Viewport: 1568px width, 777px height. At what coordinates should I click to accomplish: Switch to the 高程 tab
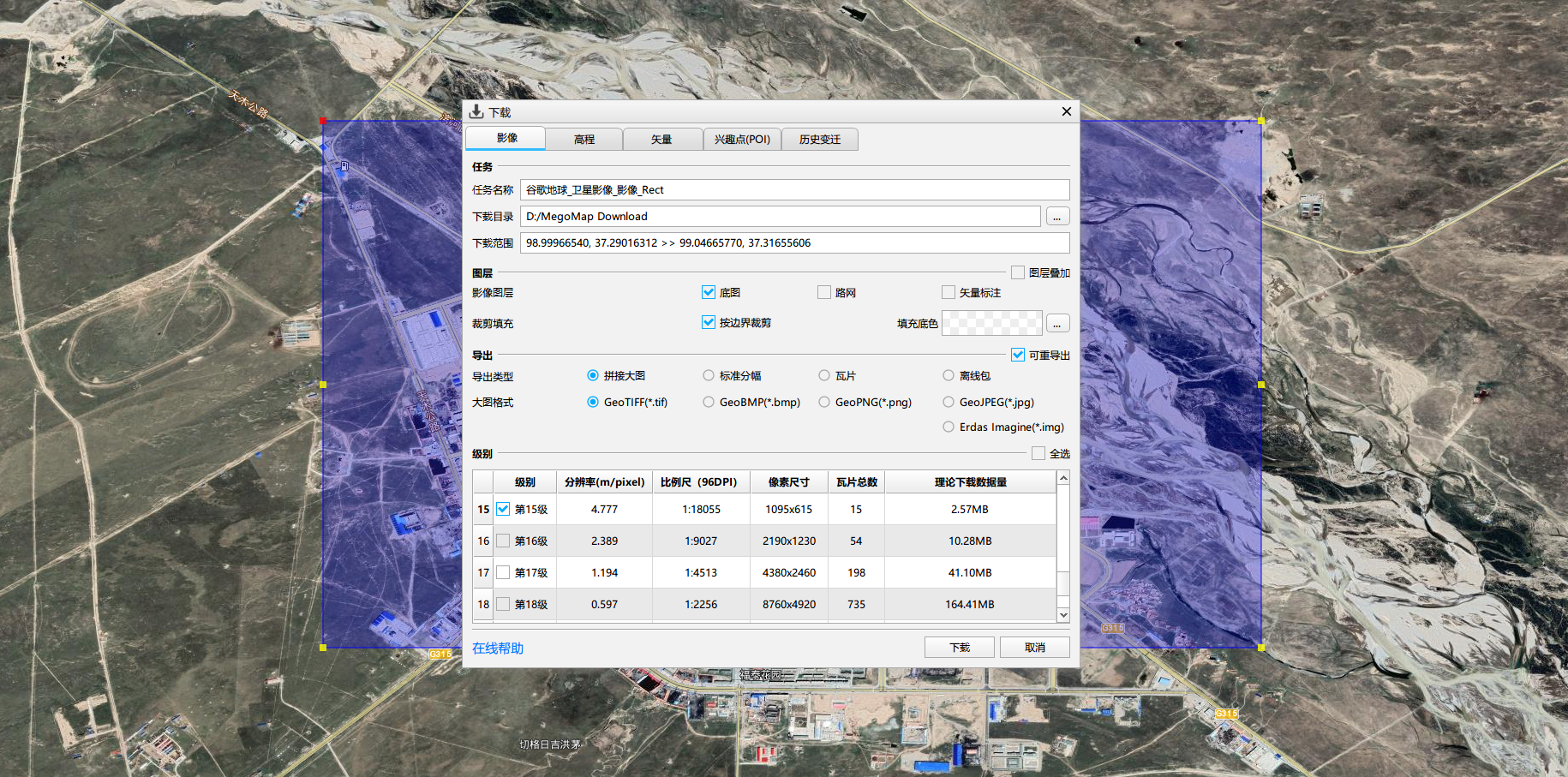point(584,139)
